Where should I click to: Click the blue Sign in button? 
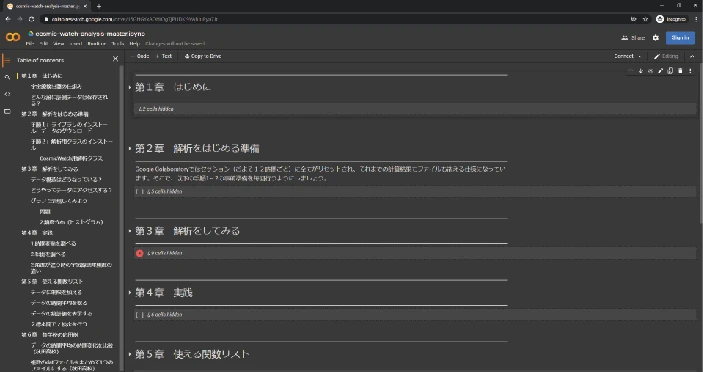(x=680, y=38)
